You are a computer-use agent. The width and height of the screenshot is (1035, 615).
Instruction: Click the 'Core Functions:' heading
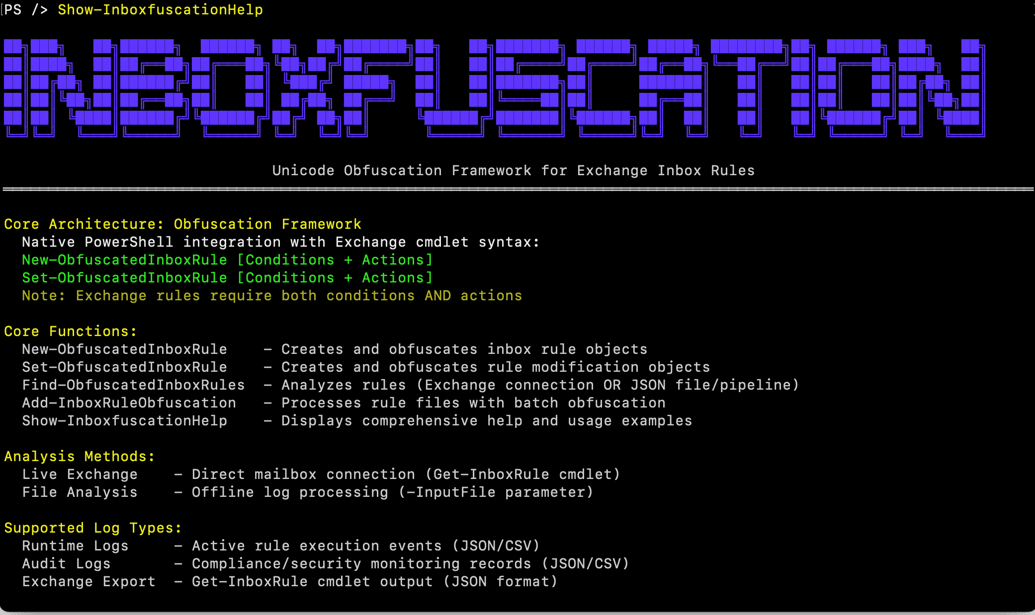[x=71, y=331]
